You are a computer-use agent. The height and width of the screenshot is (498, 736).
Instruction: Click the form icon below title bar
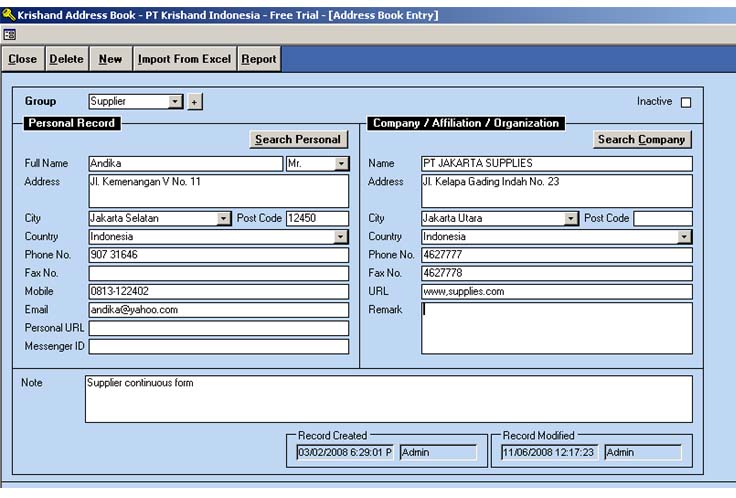pos(9,34)
